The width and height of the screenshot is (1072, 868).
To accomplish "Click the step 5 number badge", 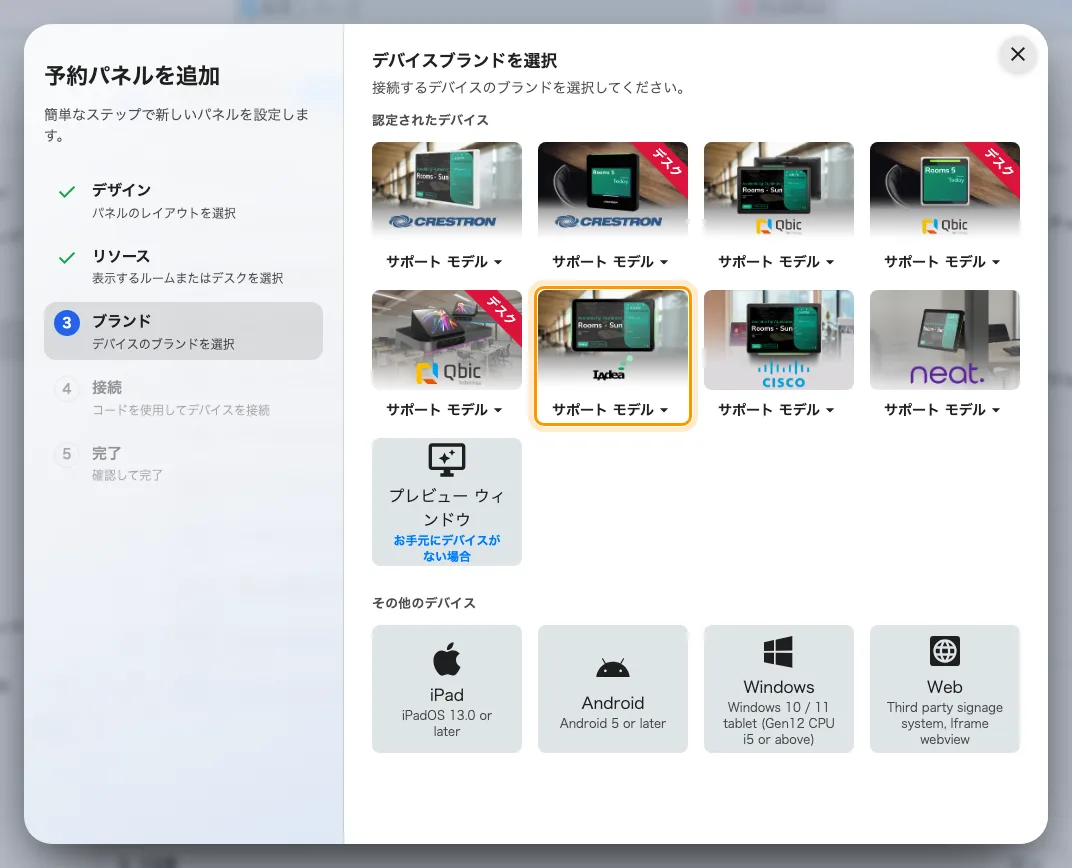I will coord(67,454).
